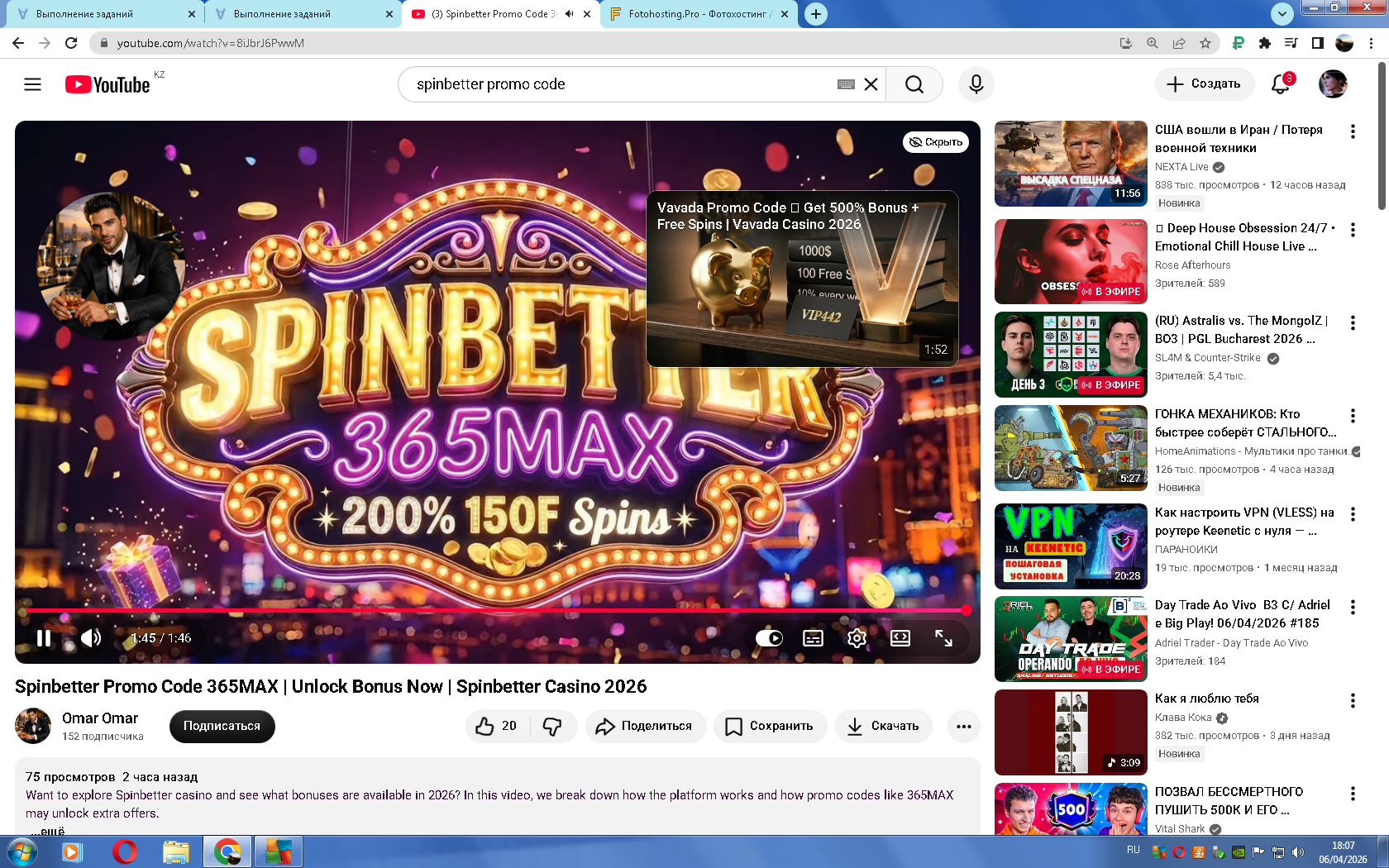The height and width of the screenshot is (868, 1389).
Task: Like the Spinbetter video
Action: pyautogui.click(x=497, y=726)
